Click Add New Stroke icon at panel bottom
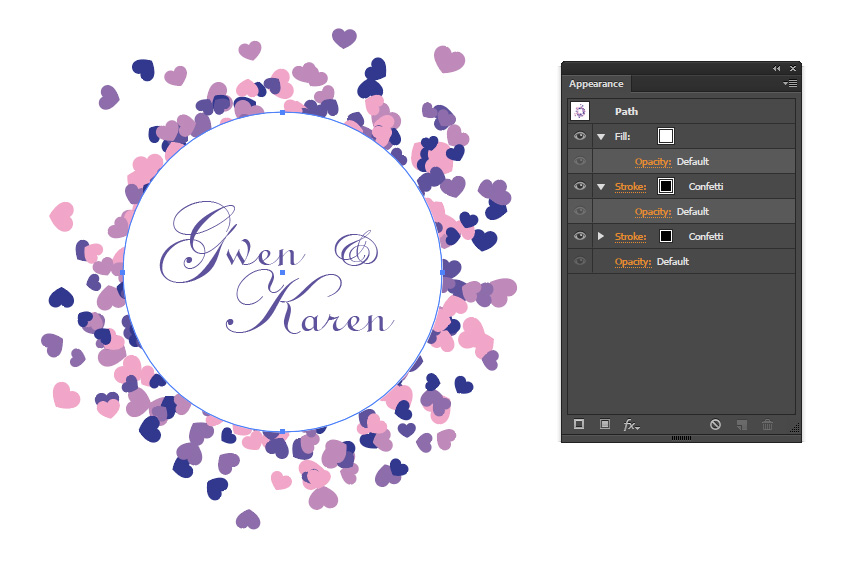This screenshot has height=564, width=850. coord(579,424)
